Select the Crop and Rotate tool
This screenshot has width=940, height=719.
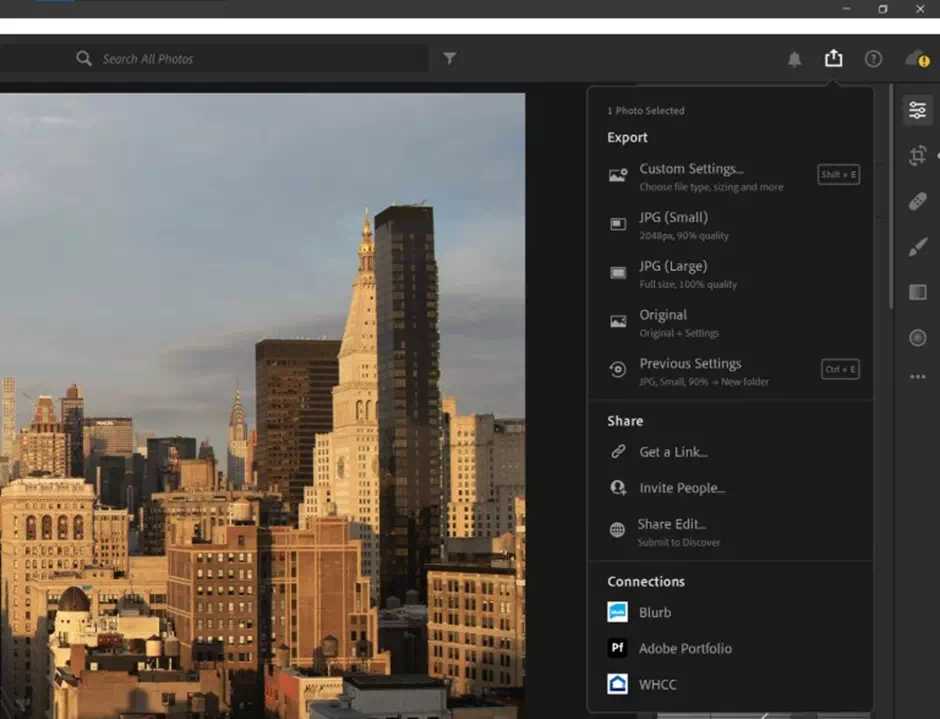coord(917,155)
